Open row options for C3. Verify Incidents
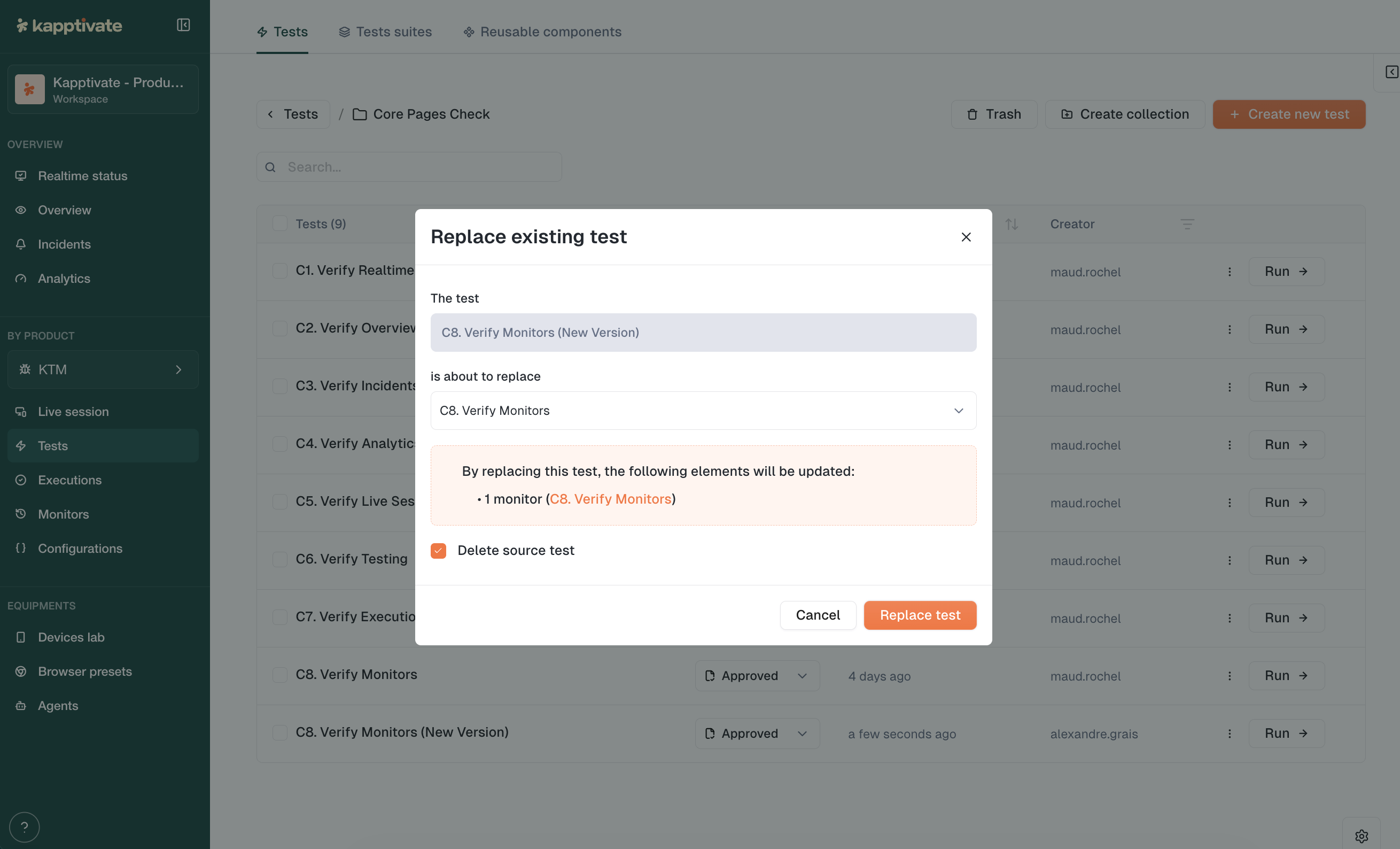The image size is (1400, 849). click(x=1230, y=387)
